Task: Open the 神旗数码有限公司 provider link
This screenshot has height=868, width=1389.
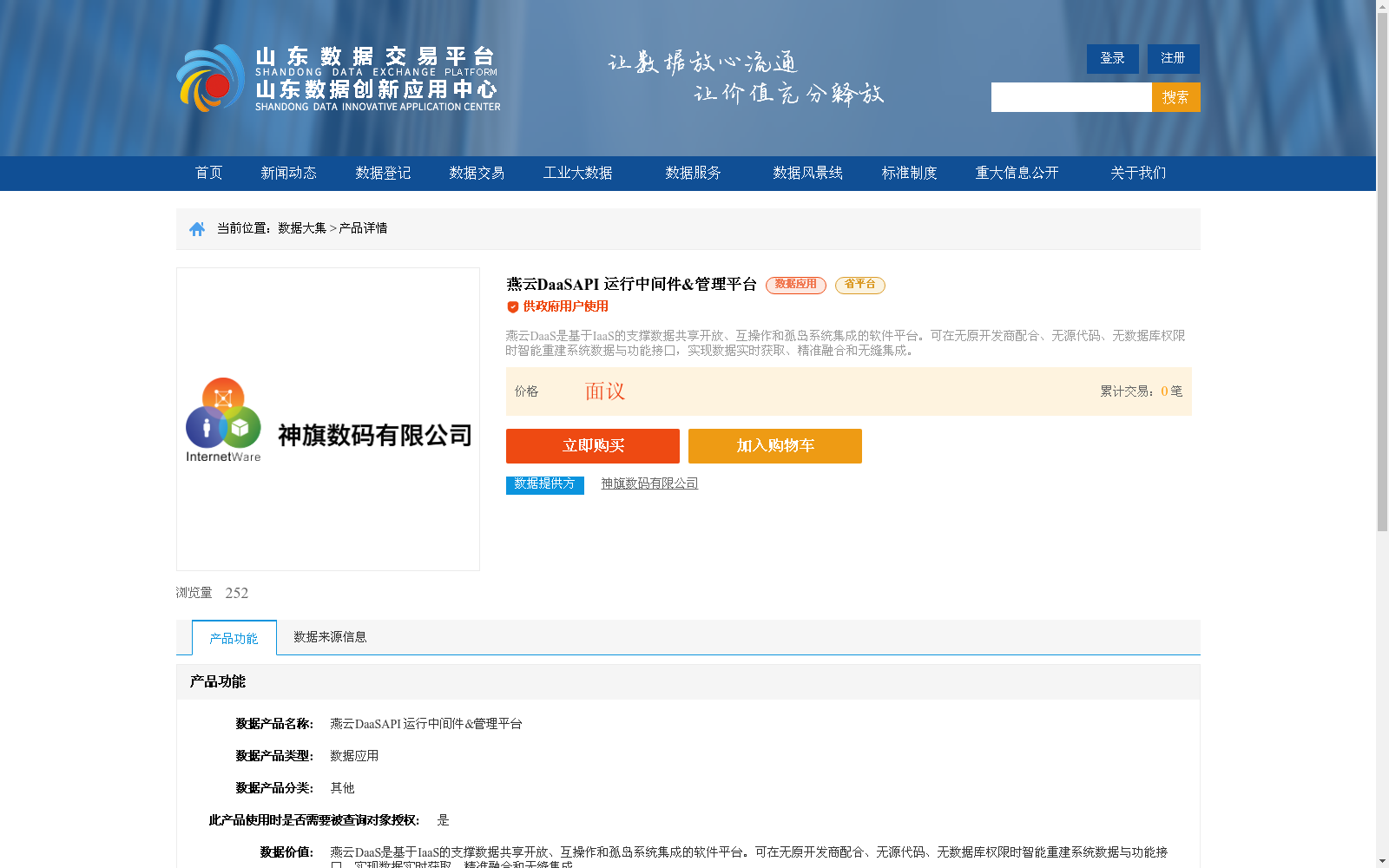Action: click(649, 483)
